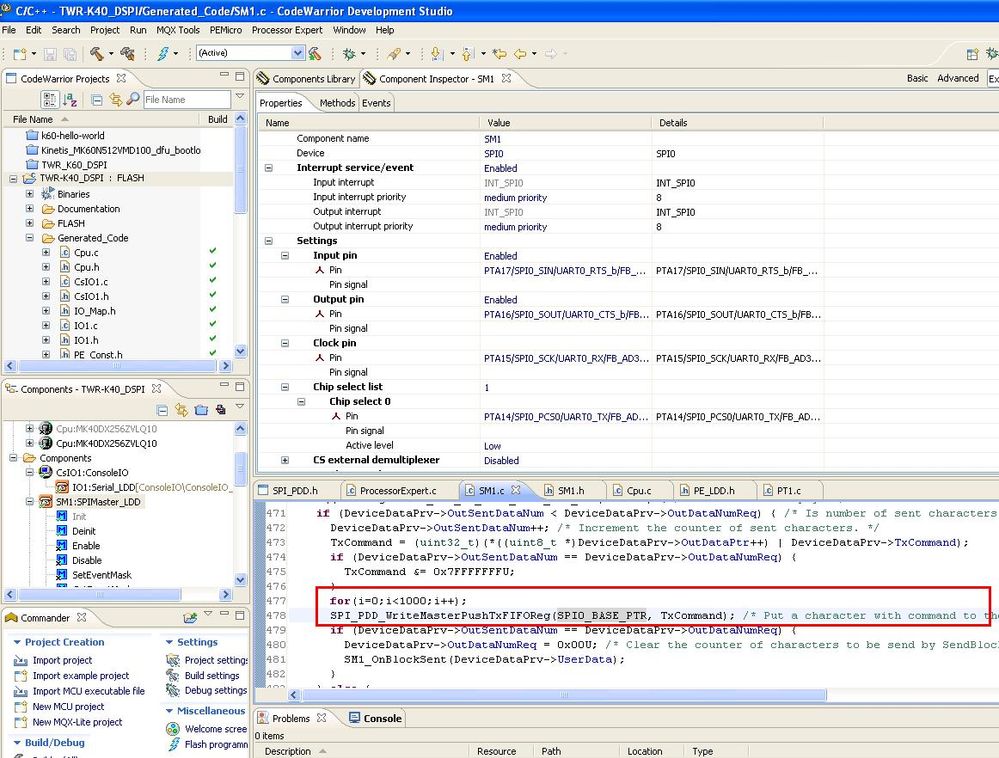
Task: Click the Back navigation arrow icon
Action: point(521,54)
